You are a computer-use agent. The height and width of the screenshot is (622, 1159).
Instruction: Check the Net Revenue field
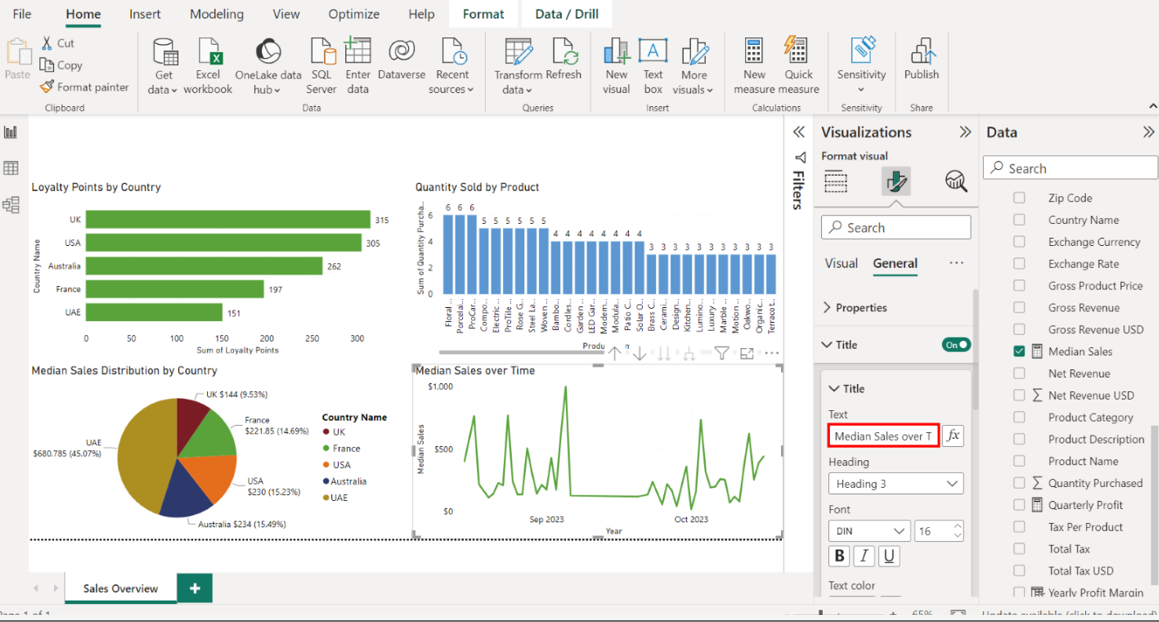pyautogui.click(x=1019, y=373)
